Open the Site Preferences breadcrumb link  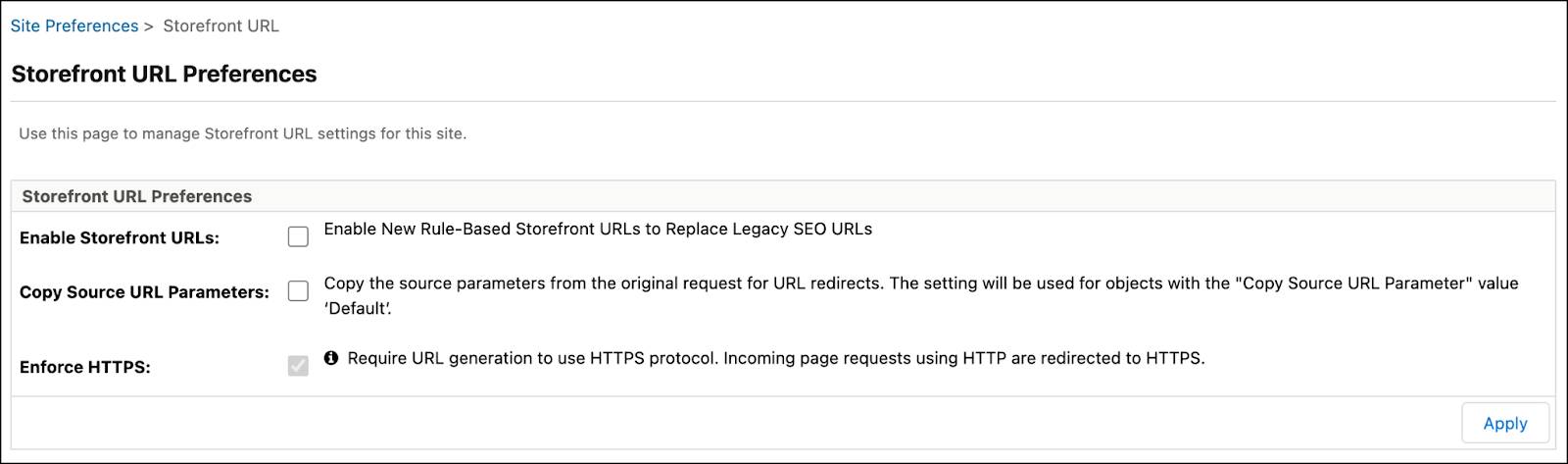[x=74, y=26]
